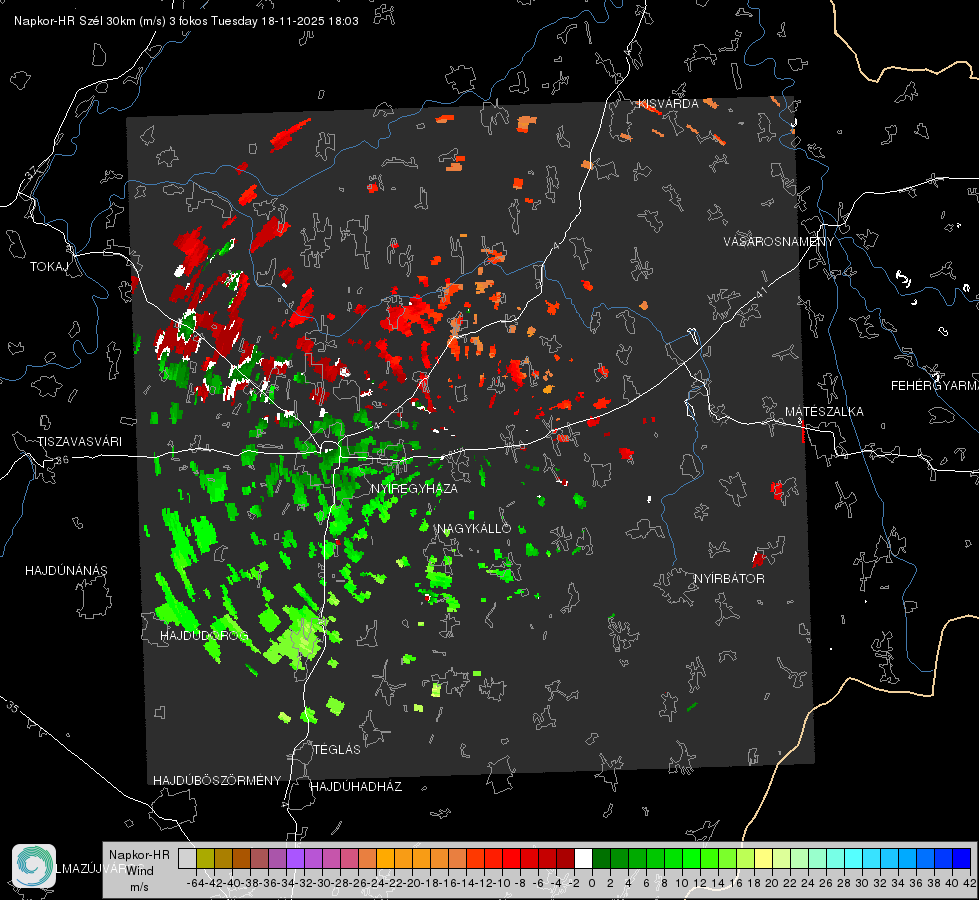
Task: Pick the deep blue swatch between 40 and 42
Action: (962, 858)
